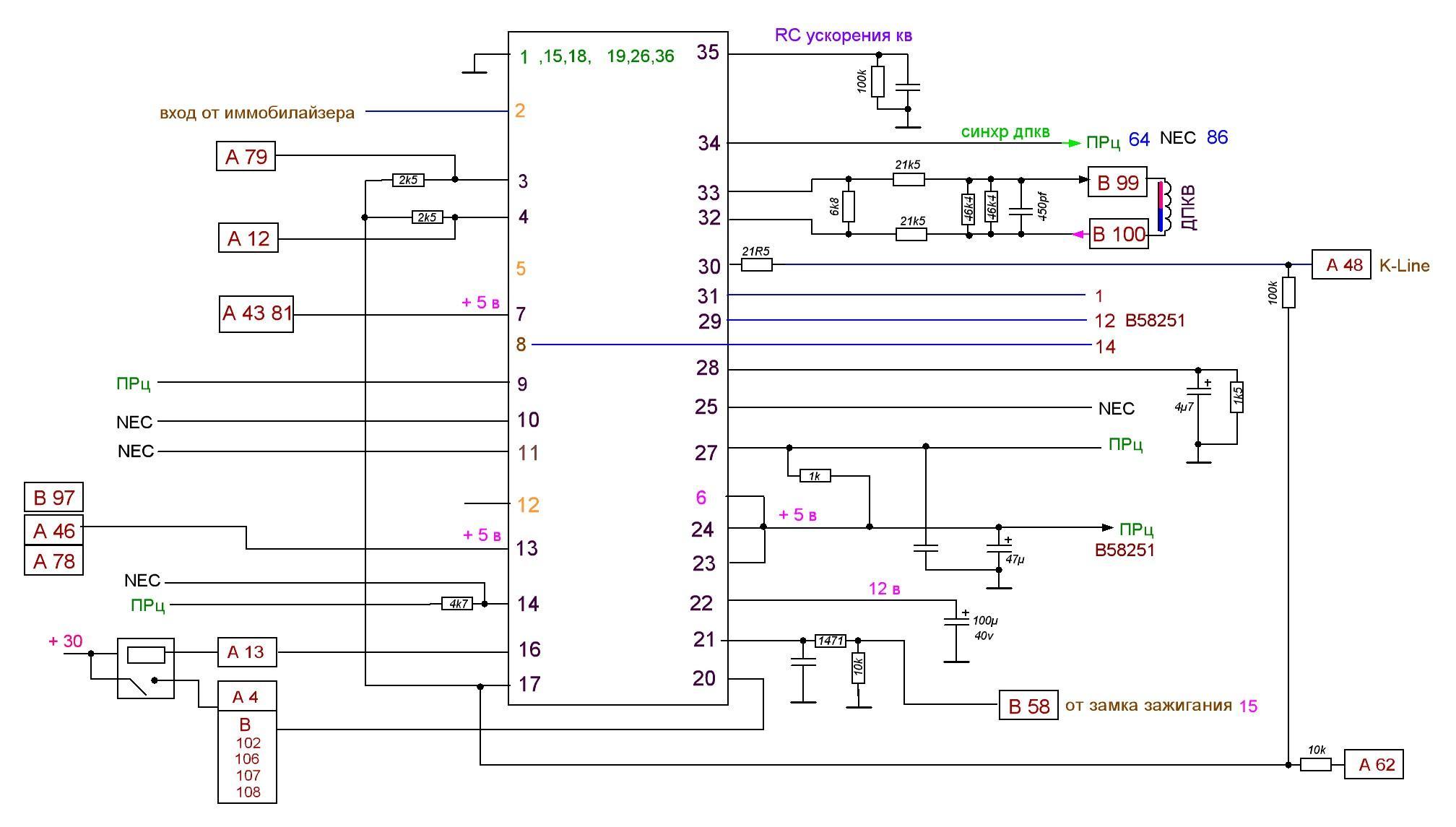Click the 1471 resistor on pin 21
The image size is (1456, 827).
tap(830, 641)
